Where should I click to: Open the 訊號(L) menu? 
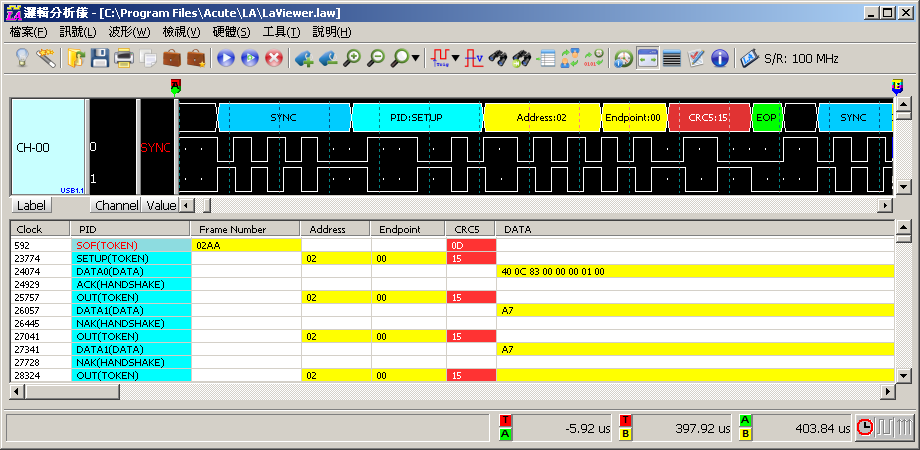click(x=77, y=32)
